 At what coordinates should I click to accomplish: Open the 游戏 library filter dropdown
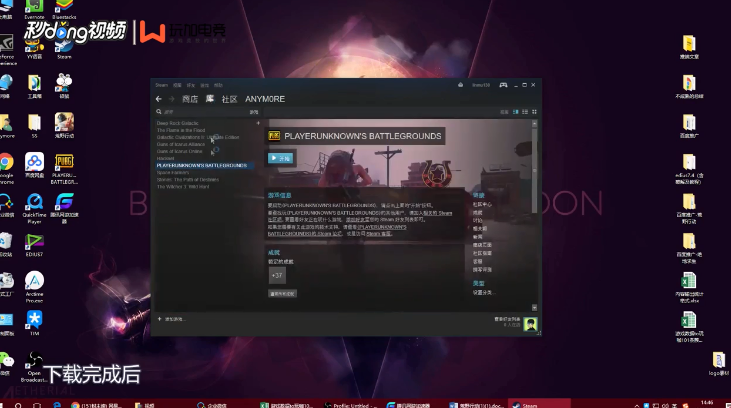click(x=254, y=112)
